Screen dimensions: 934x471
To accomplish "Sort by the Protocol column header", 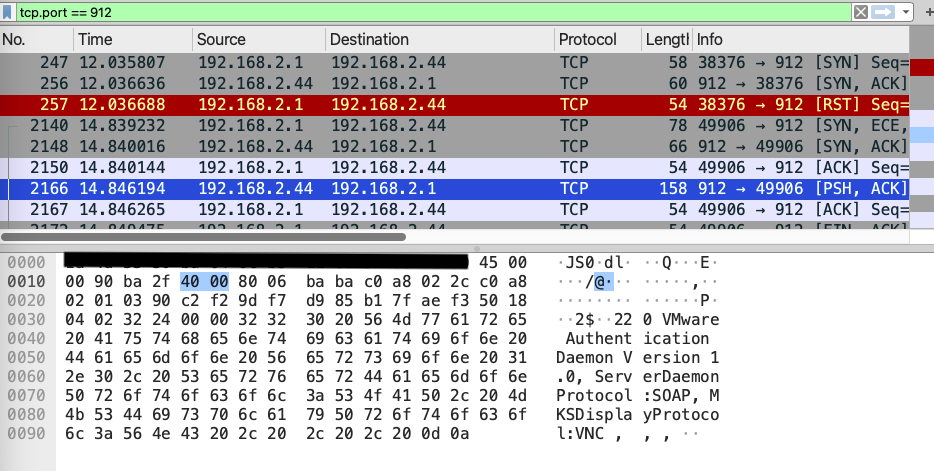I will (x=598, y=39).
